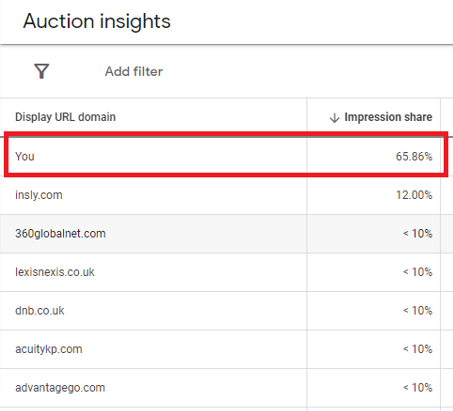Click the dnb.co.uk domain

40,310
